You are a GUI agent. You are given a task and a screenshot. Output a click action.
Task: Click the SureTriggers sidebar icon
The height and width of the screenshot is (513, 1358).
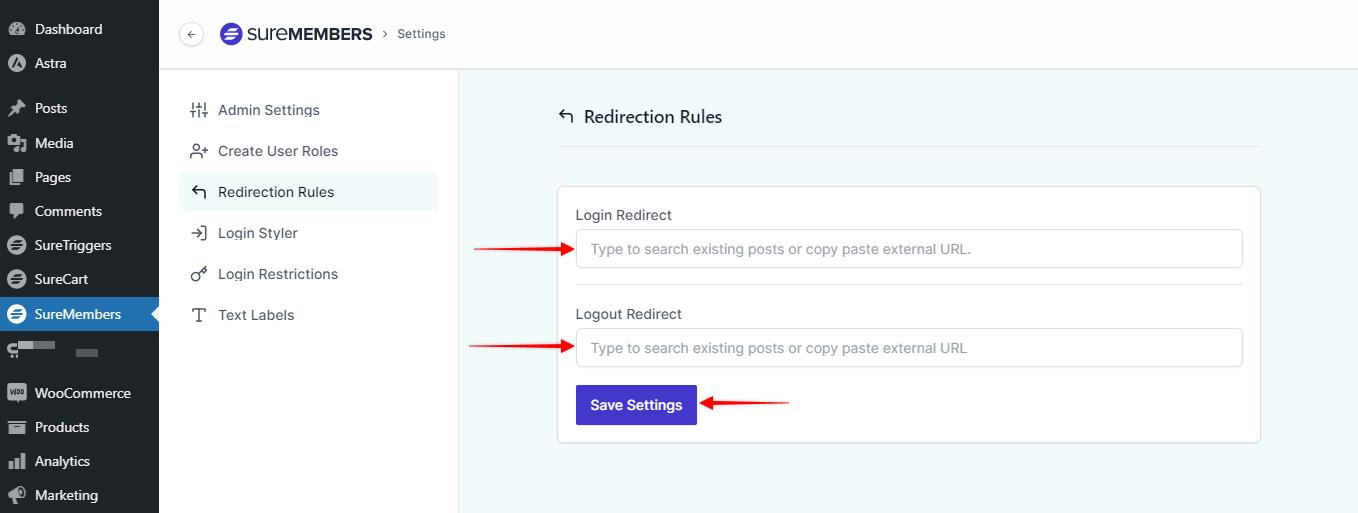click(x=17, y=245)
